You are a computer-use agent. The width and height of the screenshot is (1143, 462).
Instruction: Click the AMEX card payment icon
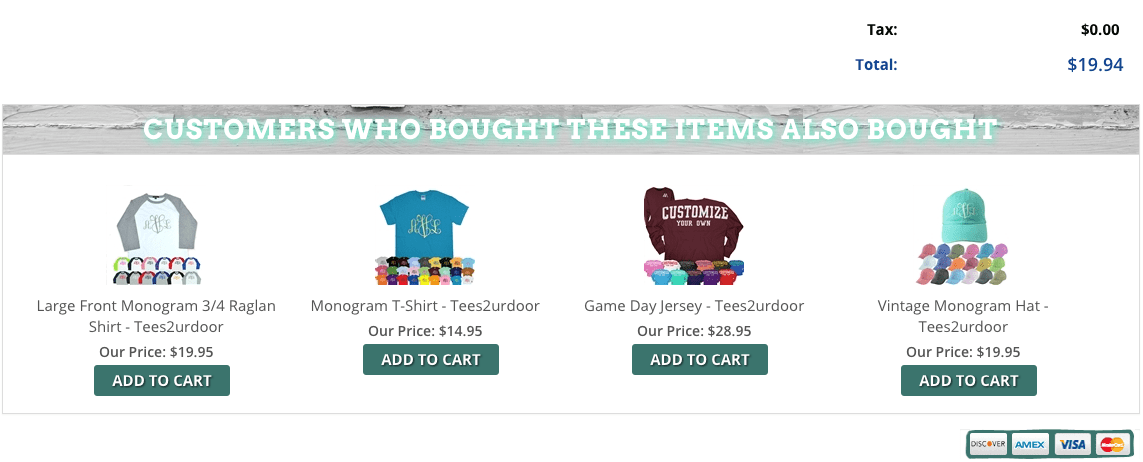tap(1030, 444)
